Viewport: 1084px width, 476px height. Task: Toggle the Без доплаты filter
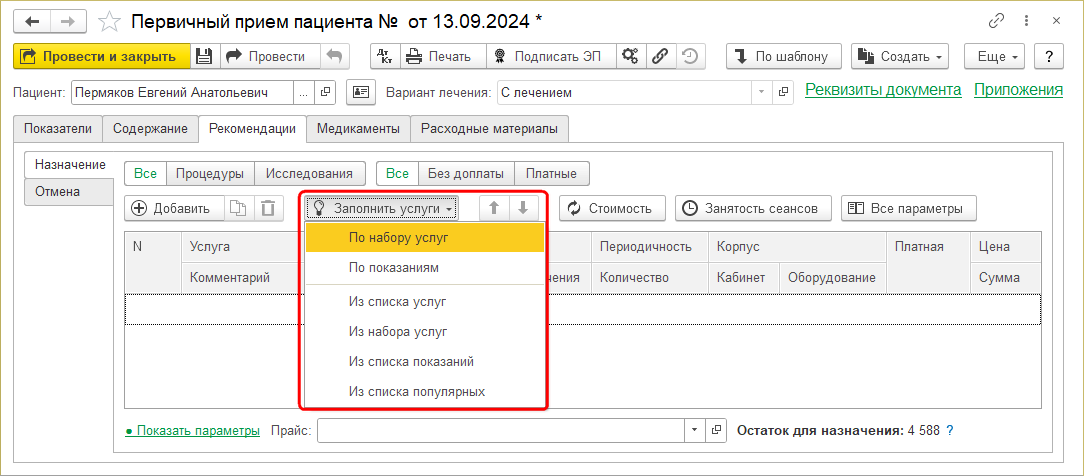coord(465,173)
